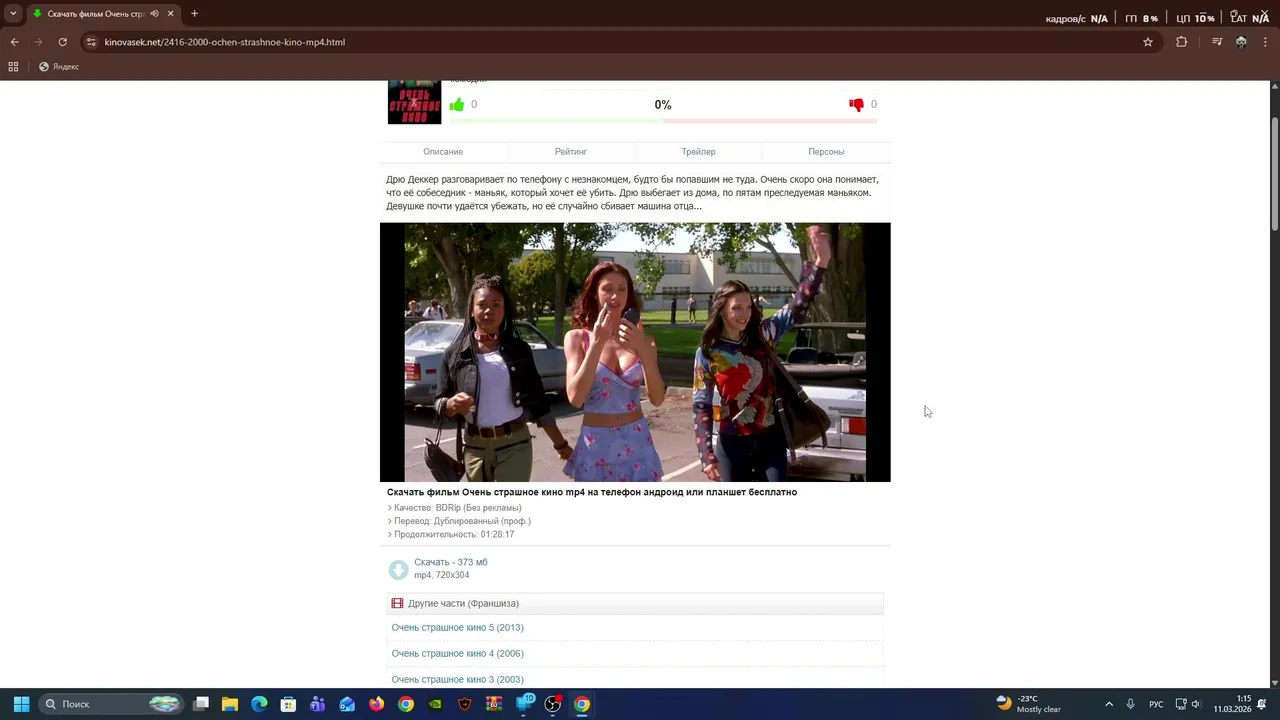Screen dimensions: 1280x720
Task: Open the Windows Start menu
Action: 21,704
